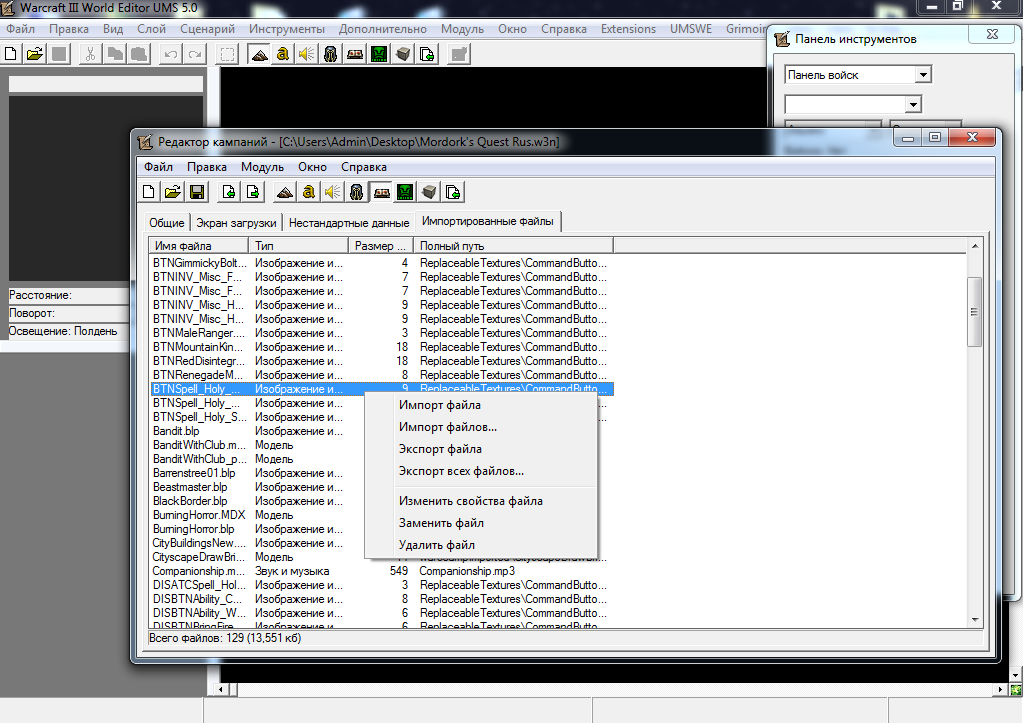Select BurningHorror.MDX model row
The image size is (1023, 723).
click(x=381, y=515)
